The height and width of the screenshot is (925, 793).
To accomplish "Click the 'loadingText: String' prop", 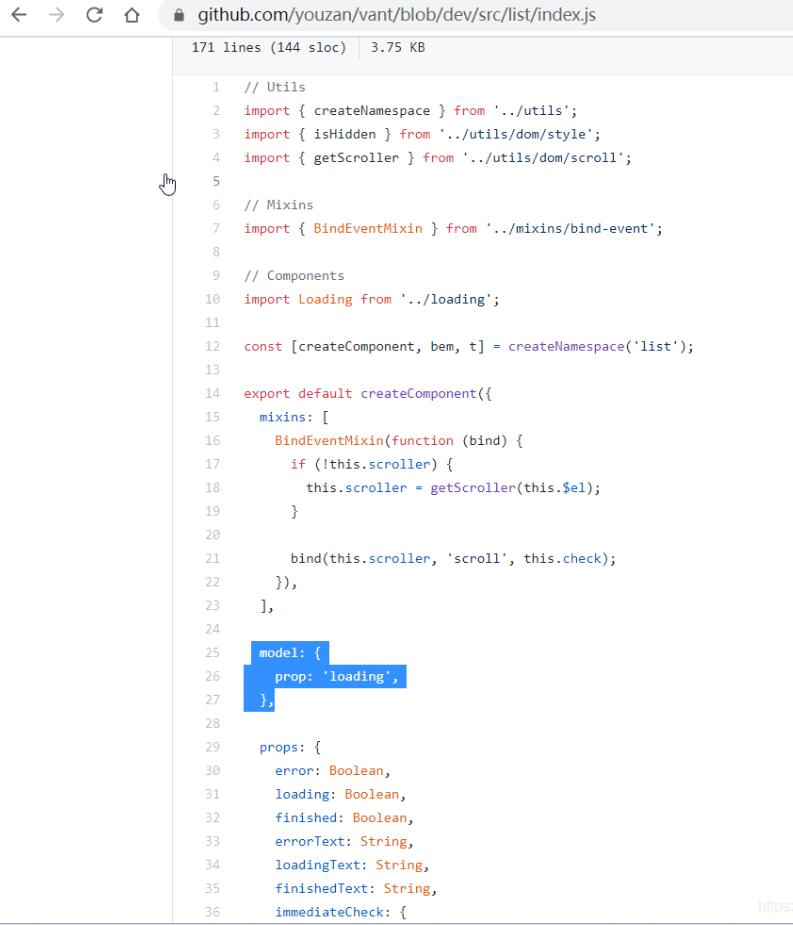I will 349,865.
